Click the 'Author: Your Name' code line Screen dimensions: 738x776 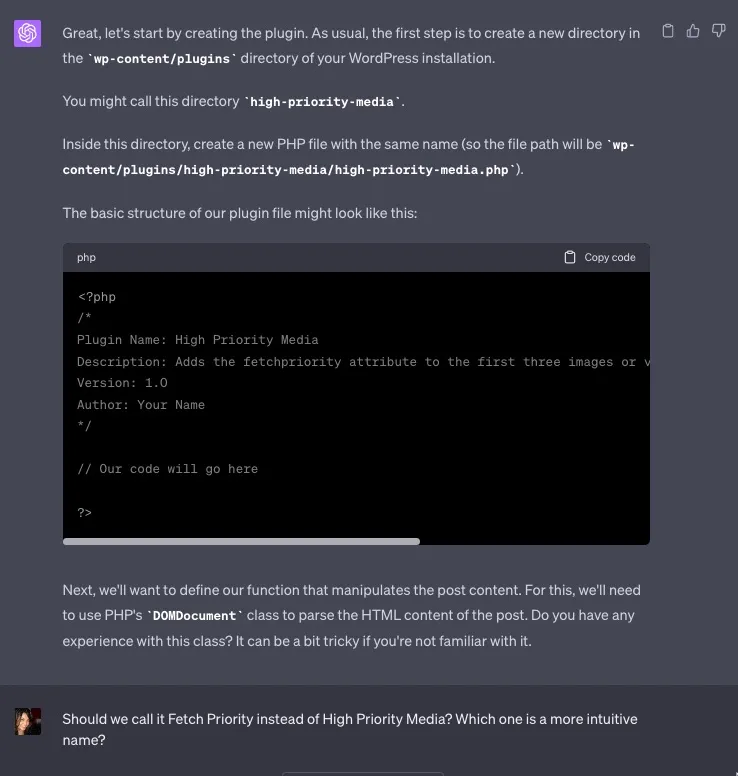(141, 405)
